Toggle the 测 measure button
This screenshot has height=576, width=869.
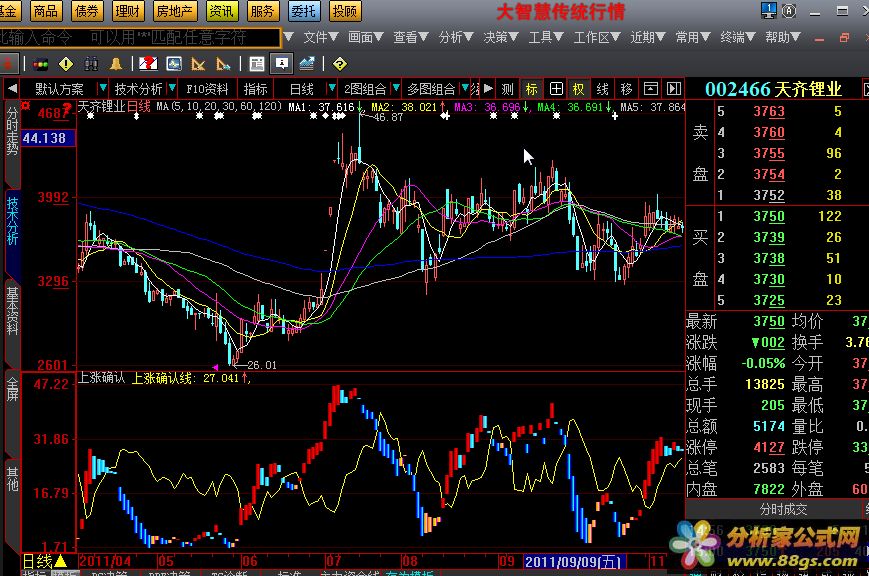tap(507, 89)
